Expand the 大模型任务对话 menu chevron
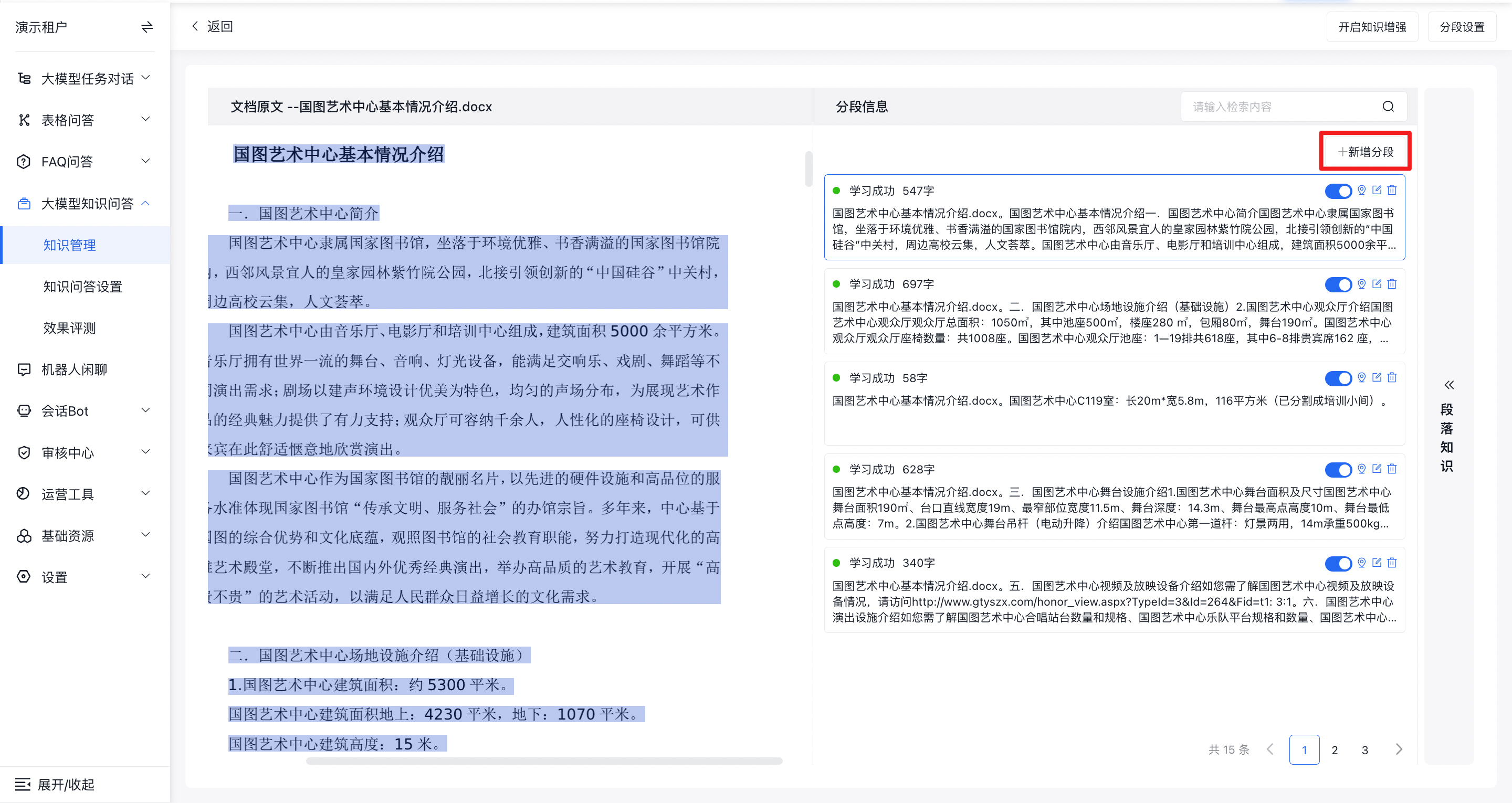The width and height of the screenshot is (1512, 803). (x=146, y=78)
